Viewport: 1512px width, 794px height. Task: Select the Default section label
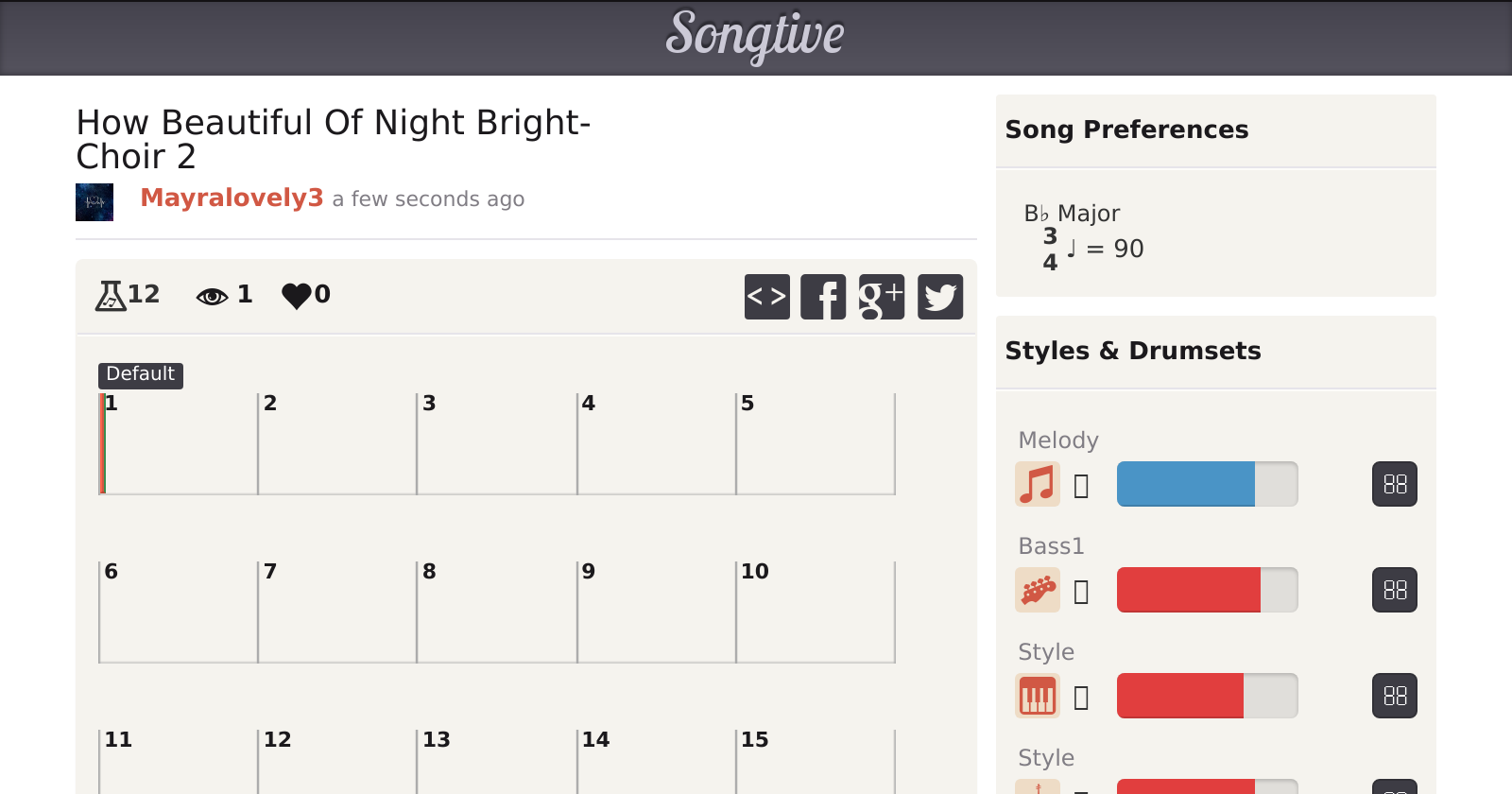click(140, 374)
